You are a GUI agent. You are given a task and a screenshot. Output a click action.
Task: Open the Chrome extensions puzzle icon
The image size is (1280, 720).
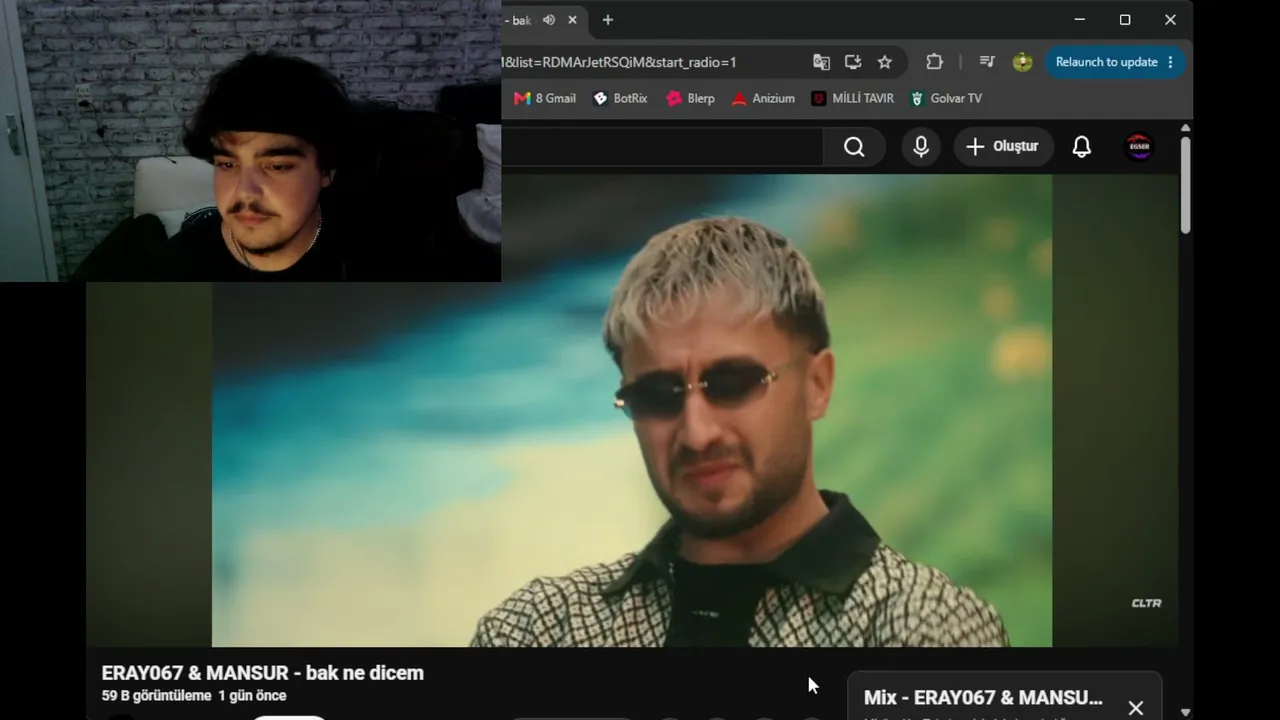tap(934, 62)
